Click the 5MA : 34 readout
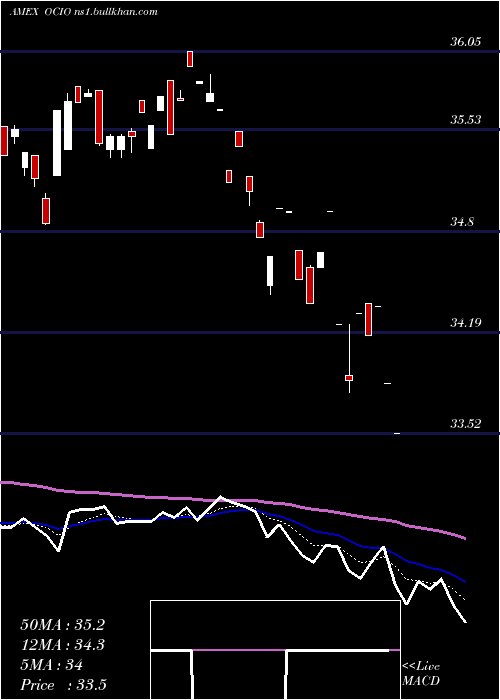This screenshot has width=500, height=700. point(51,665)
